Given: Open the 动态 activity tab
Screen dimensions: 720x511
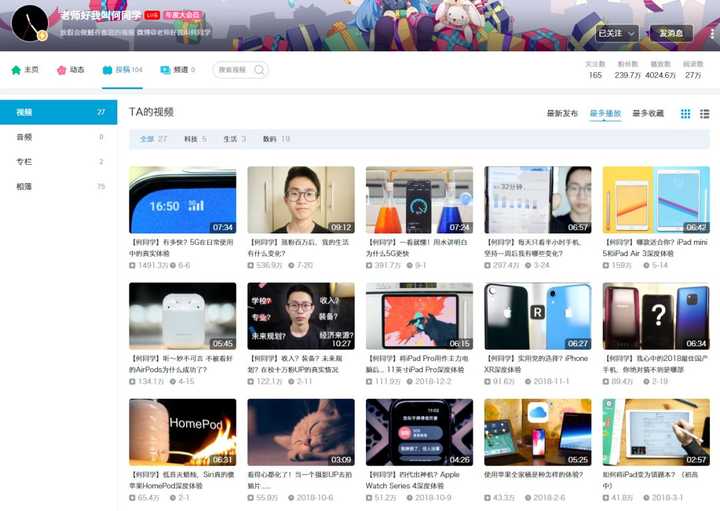Looking at the screenshot, I should 70,70.
